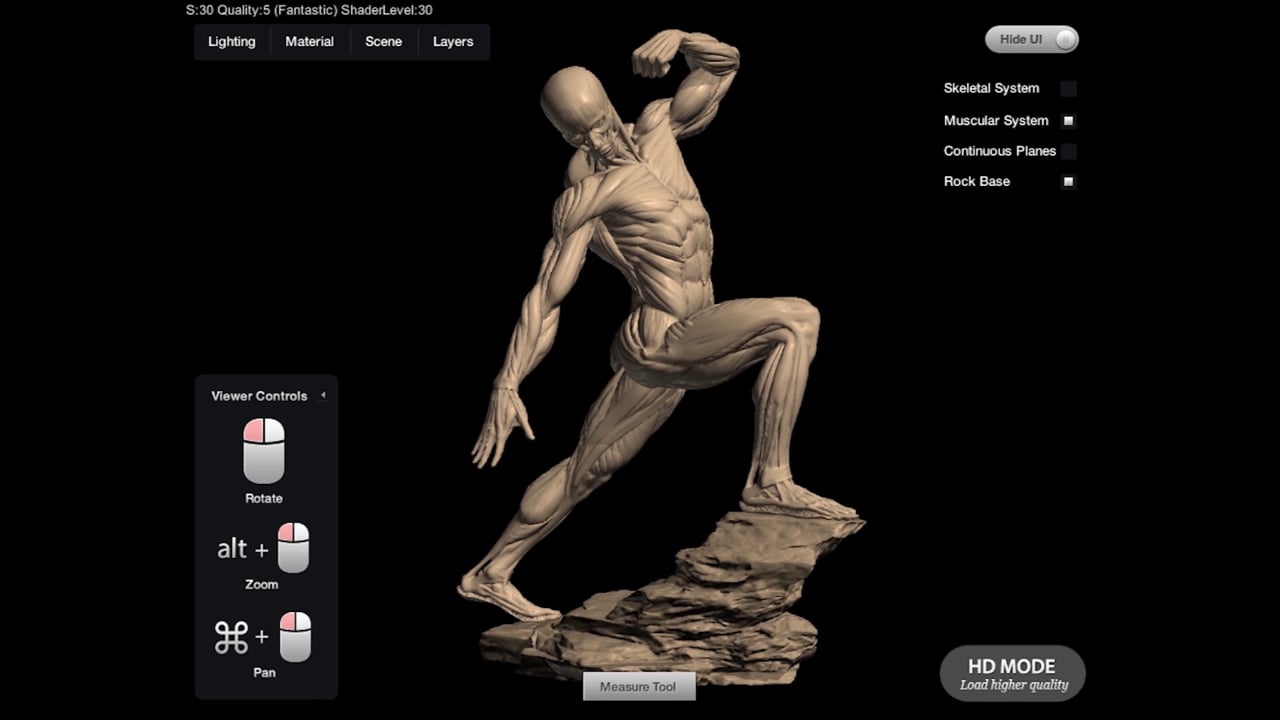Screen dimensions: 1280x720
Task: Click the Rock Base label
Action: tap(977, 181)
